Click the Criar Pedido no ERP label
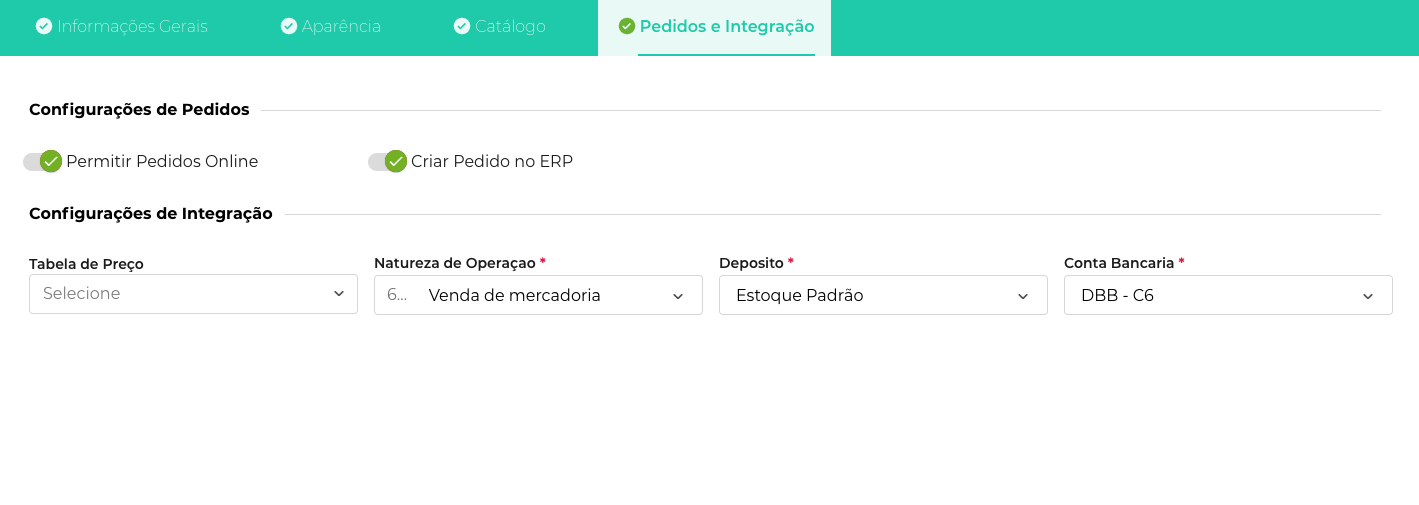1419x505 pixels. click(492, 161)
